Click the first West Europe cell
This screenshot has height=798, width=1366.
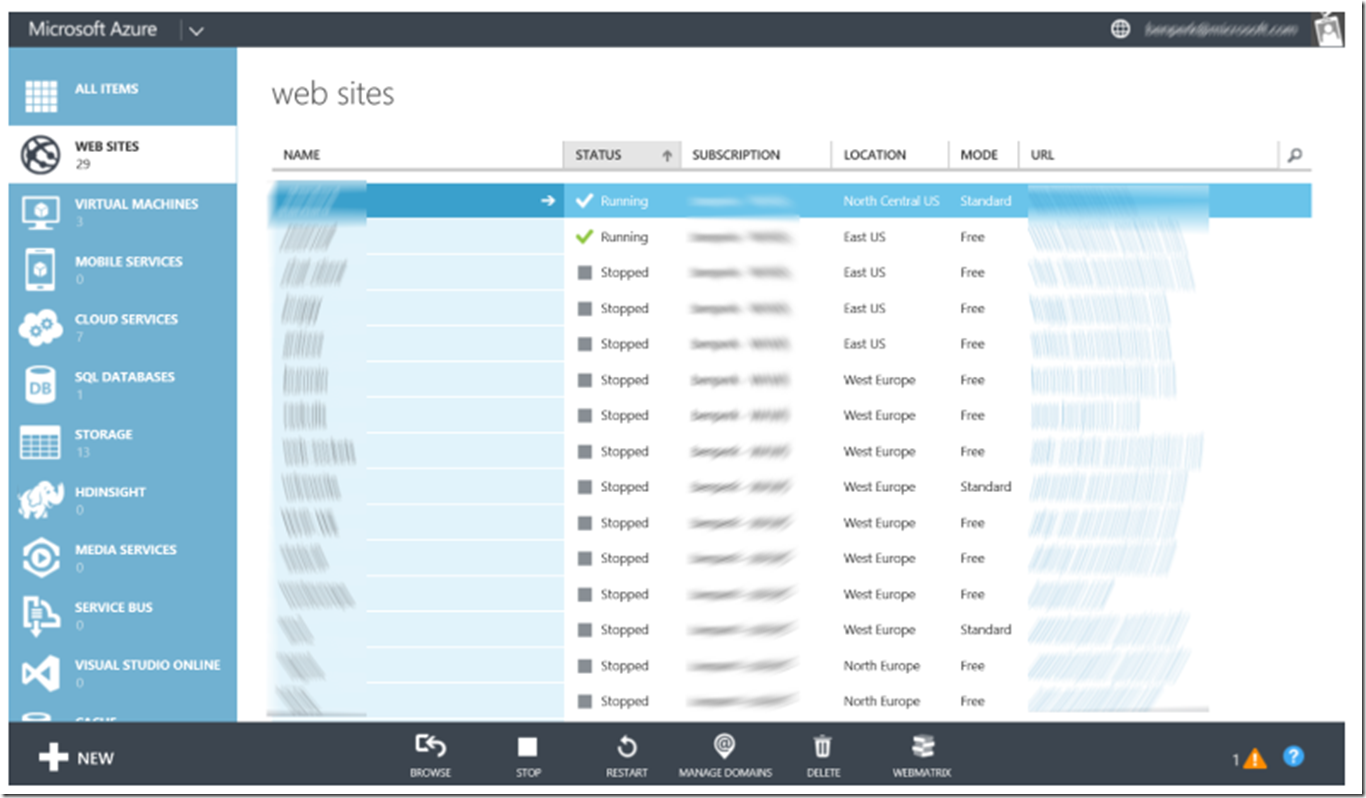(x=879, y=380)
